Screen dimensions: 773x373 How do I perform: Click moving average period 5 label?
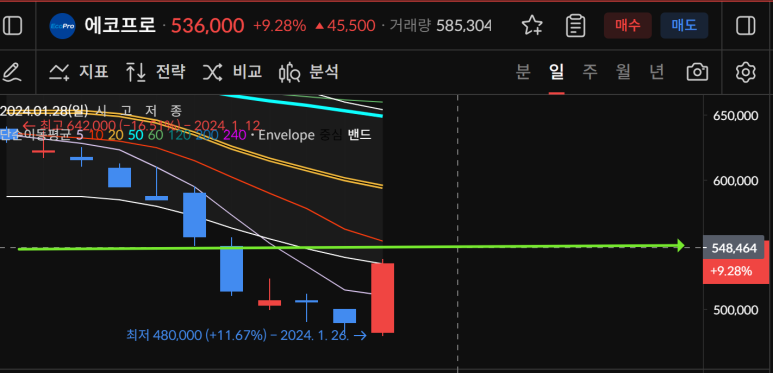click(80, 135)
